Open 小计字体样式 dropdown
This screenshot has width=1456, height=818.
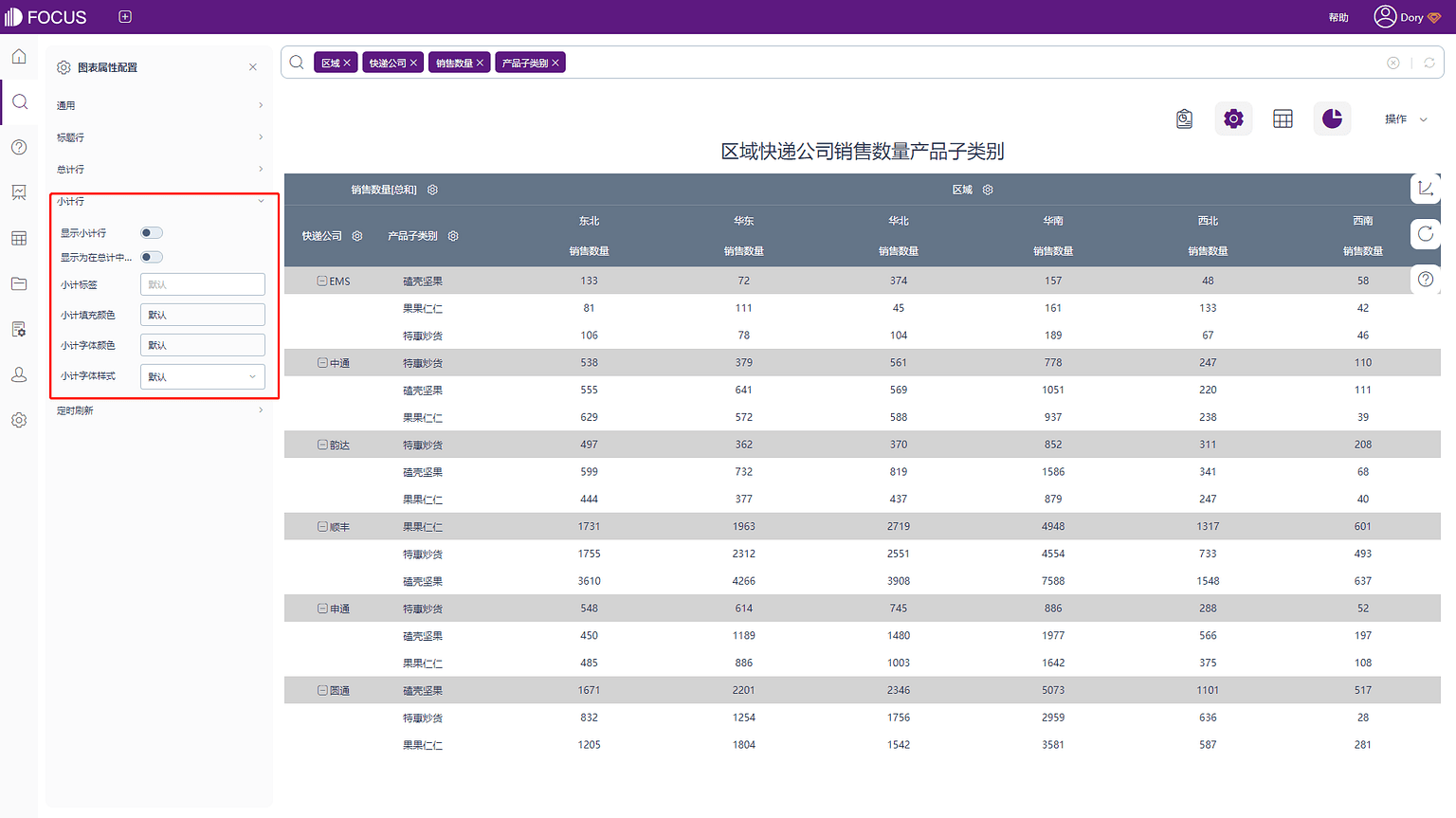pyautogui.click(x=203, y=376)
